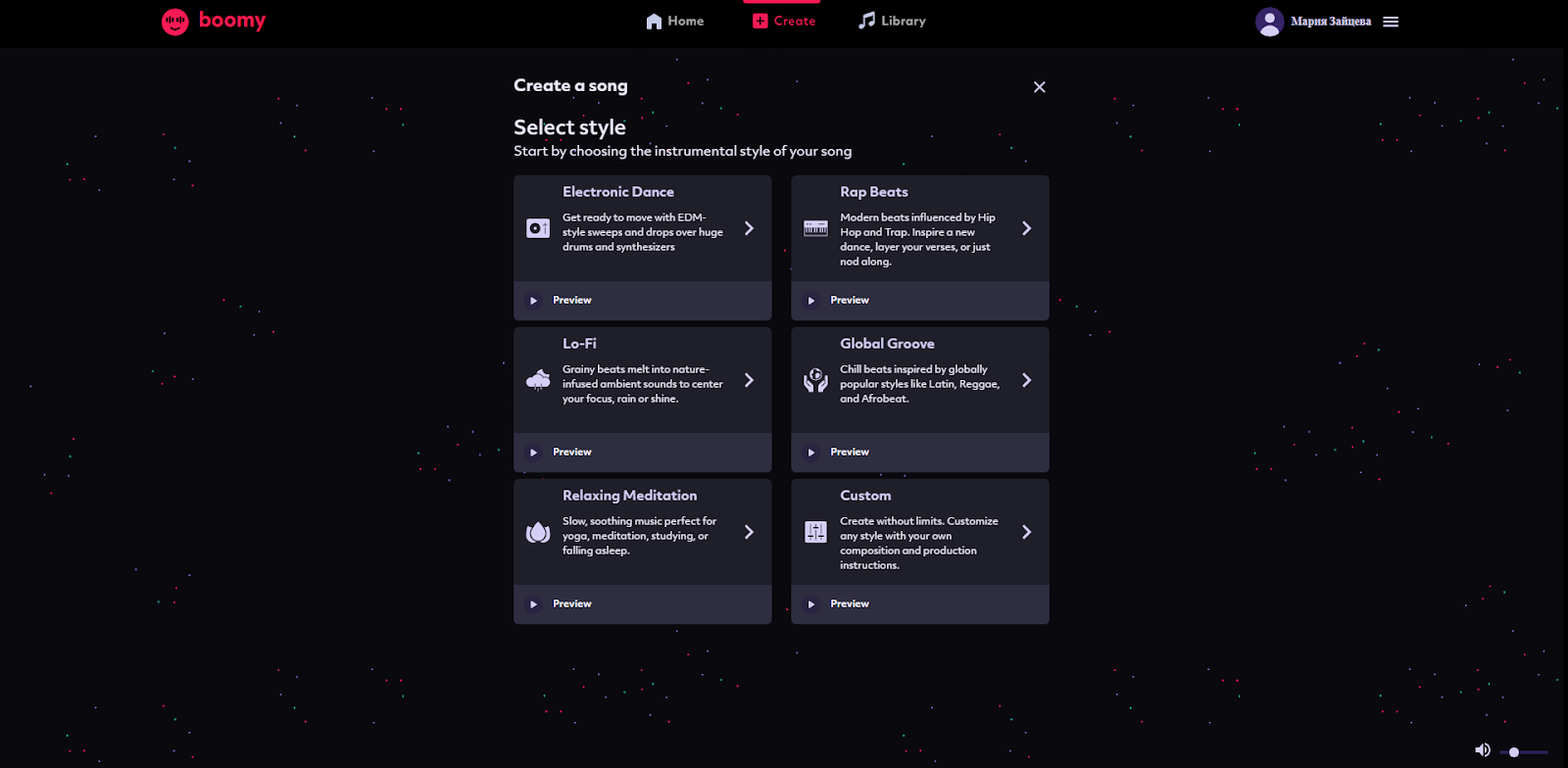Click the Global Groove hands icon

(815, 380)
